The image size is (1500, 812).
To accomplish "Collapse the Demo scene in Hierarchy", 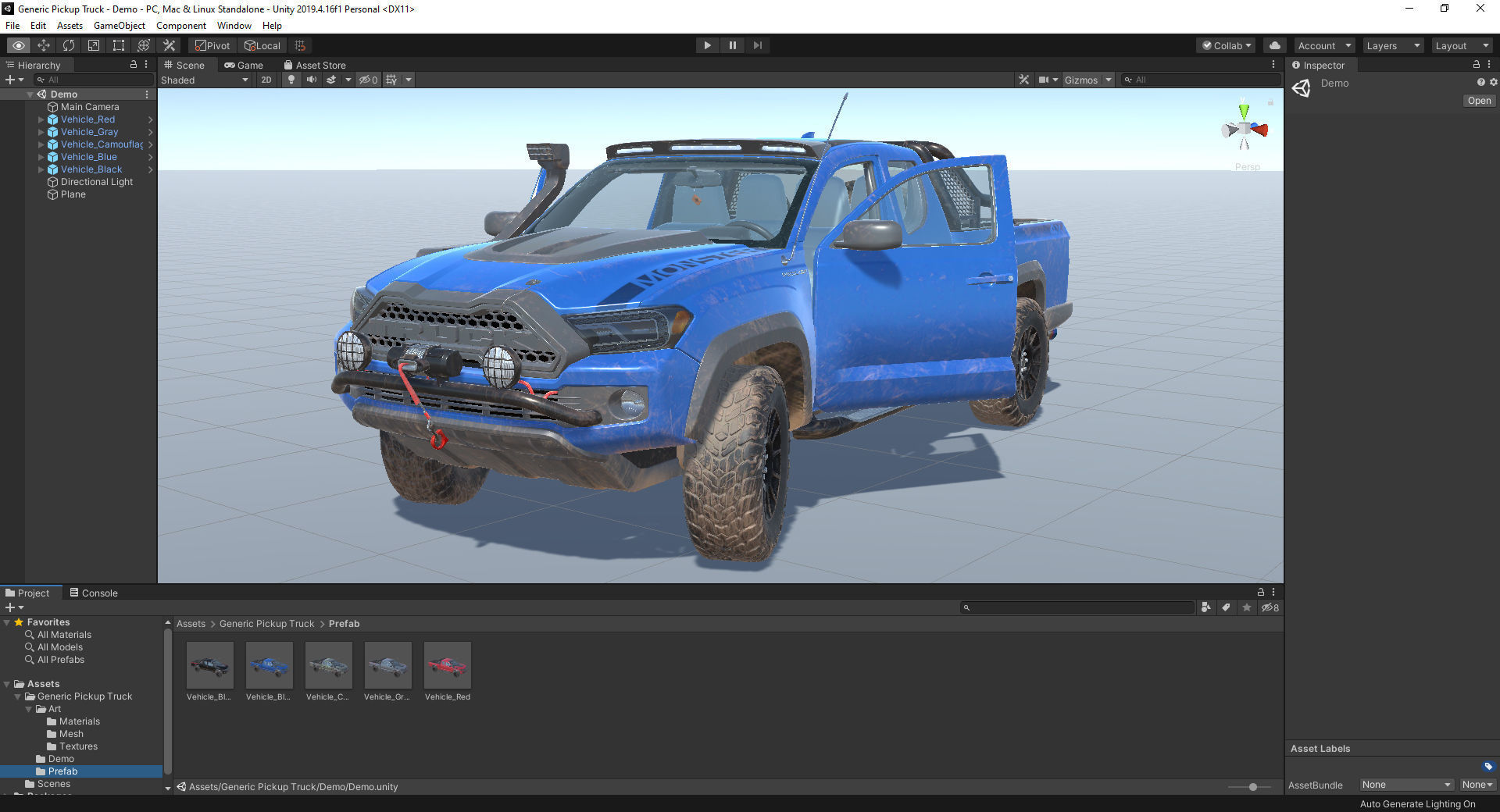I will point(30,94).
